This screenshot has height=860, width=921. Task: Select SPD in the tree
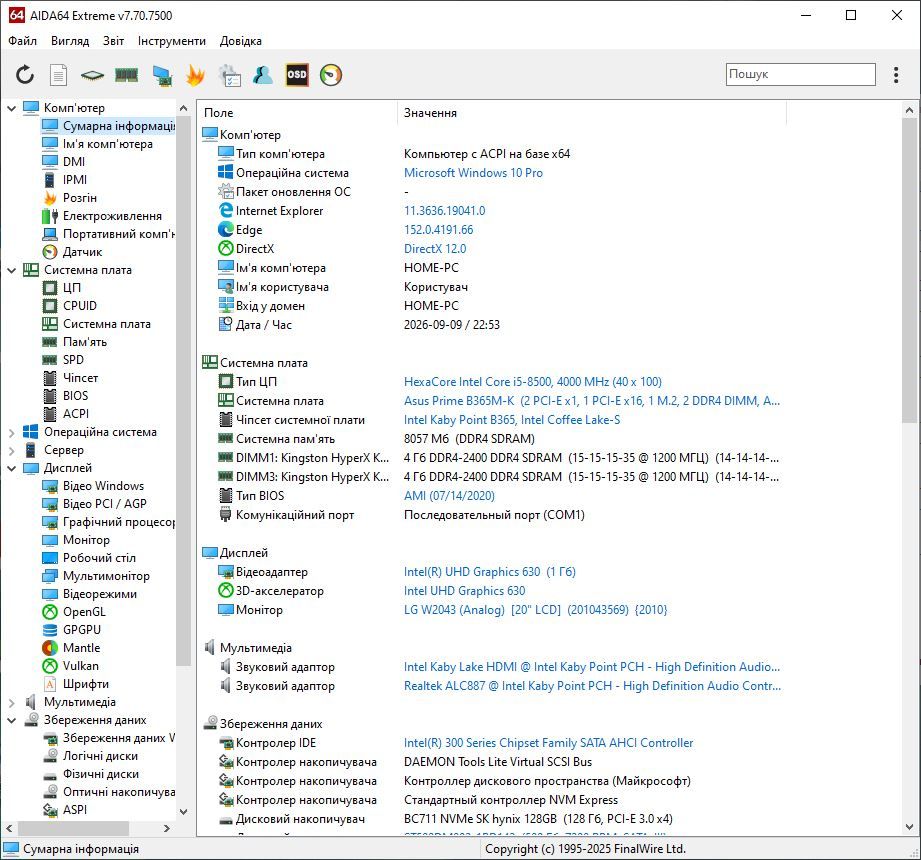click(73, 360)
